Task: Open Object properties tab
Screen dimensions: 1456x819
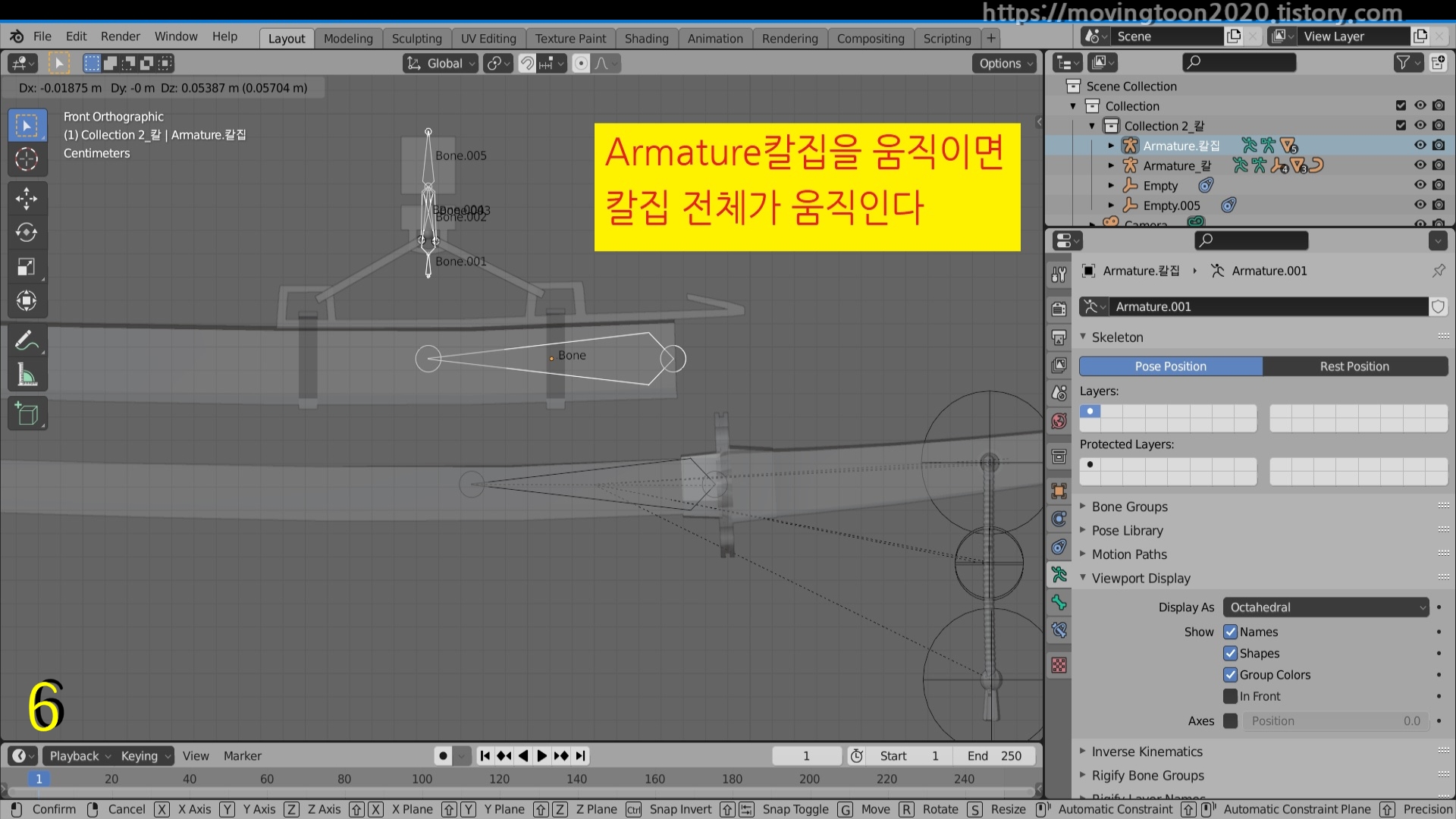Action: 1059,491
